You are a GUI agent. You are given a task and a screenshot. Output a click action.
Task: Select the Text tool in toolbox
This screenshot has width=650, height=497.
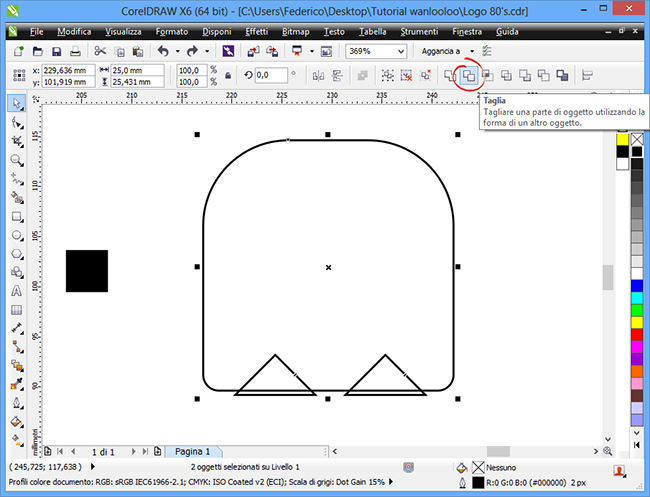[x=17, y=291]
